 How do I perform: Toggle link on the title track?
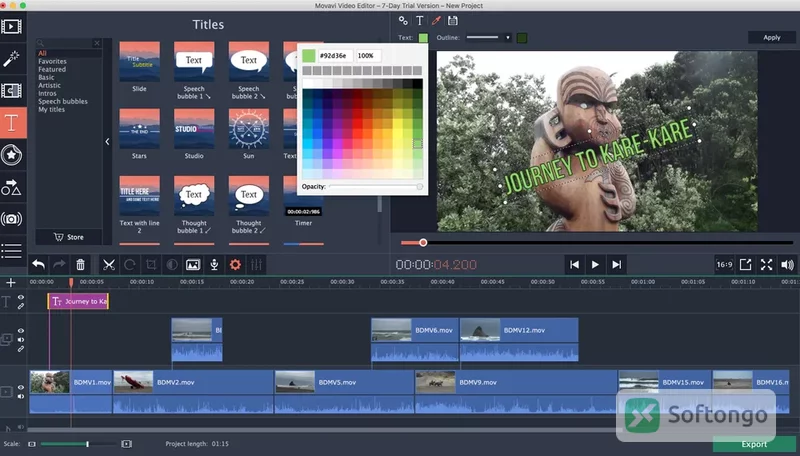(x=21, y=306)
